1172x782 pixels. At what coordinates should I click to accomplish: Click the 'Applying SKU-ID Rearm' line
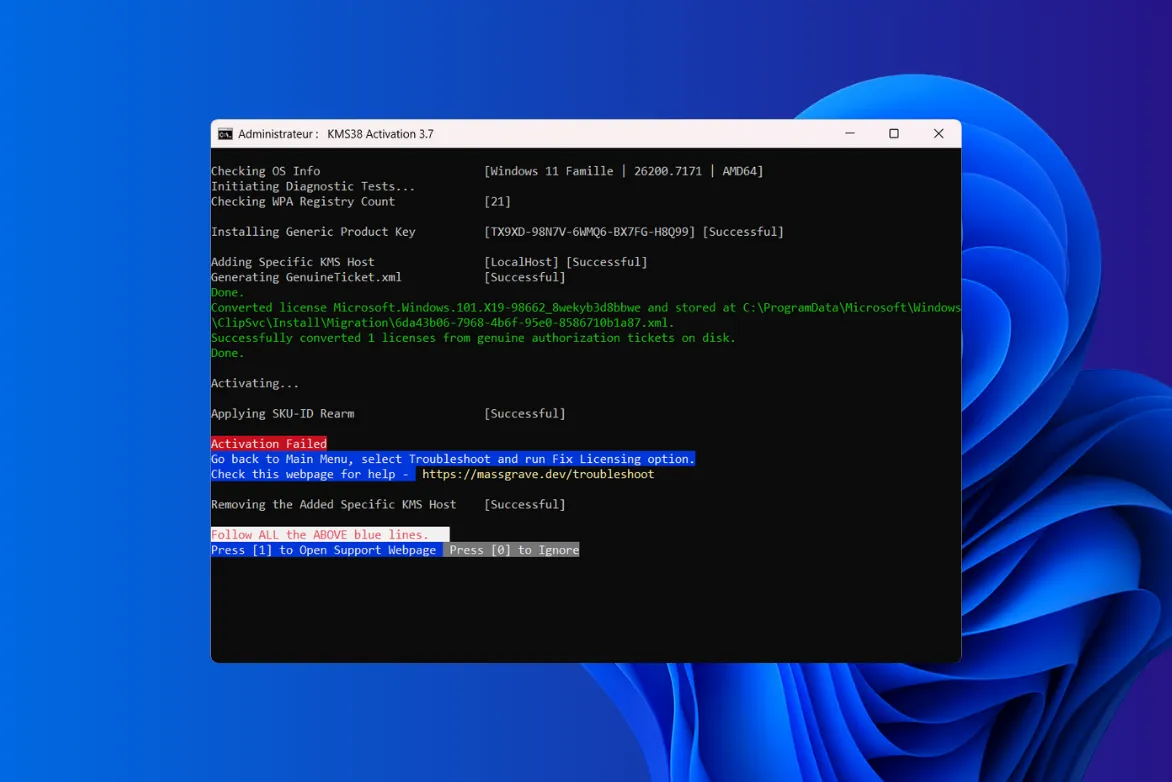point(283,413)
